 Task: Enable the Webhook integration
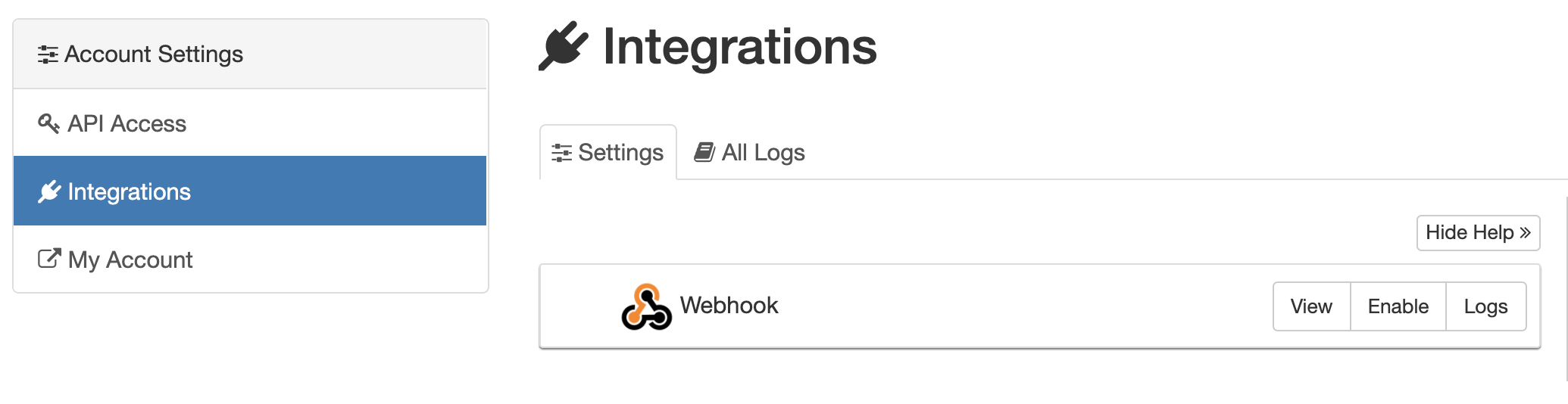coord(1398,306)
